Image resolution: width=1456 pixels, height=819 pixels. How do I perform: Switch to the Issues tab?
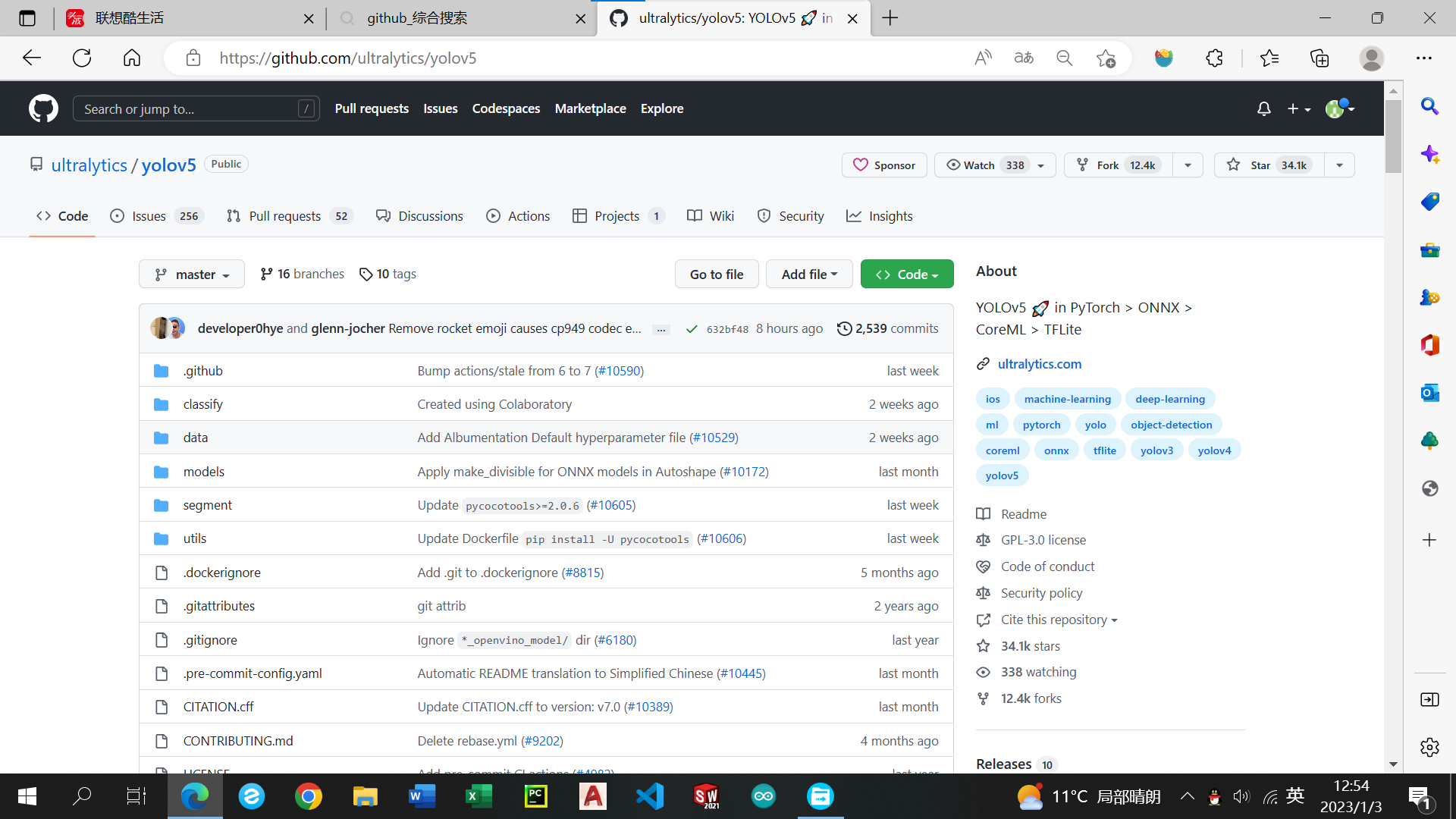click(x=149, y=216)
